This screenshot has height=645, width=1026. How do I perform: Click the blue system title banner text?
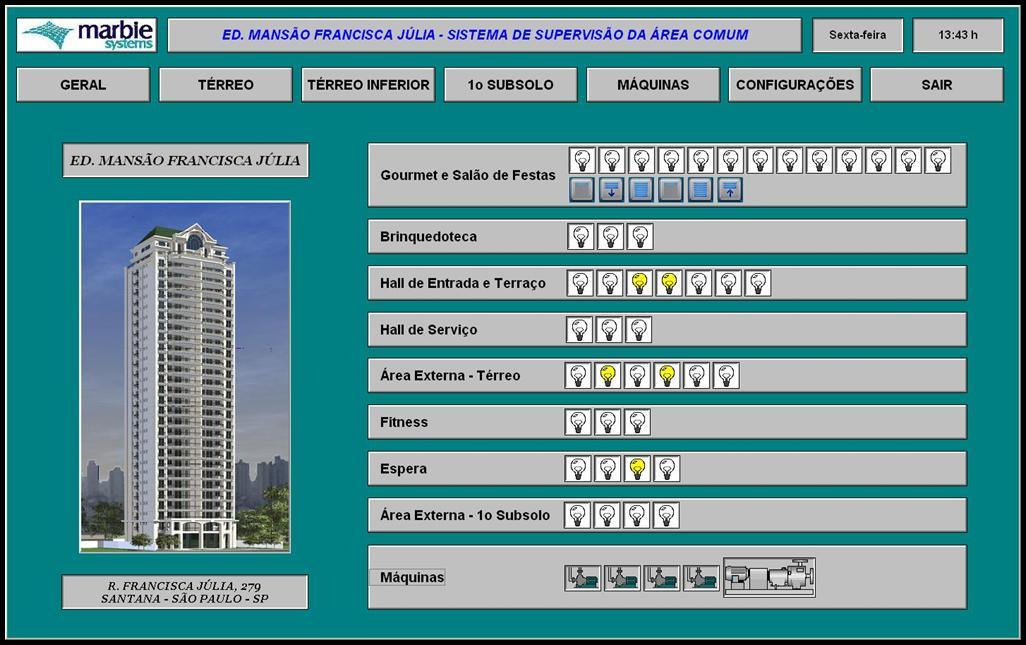(485, 35)
